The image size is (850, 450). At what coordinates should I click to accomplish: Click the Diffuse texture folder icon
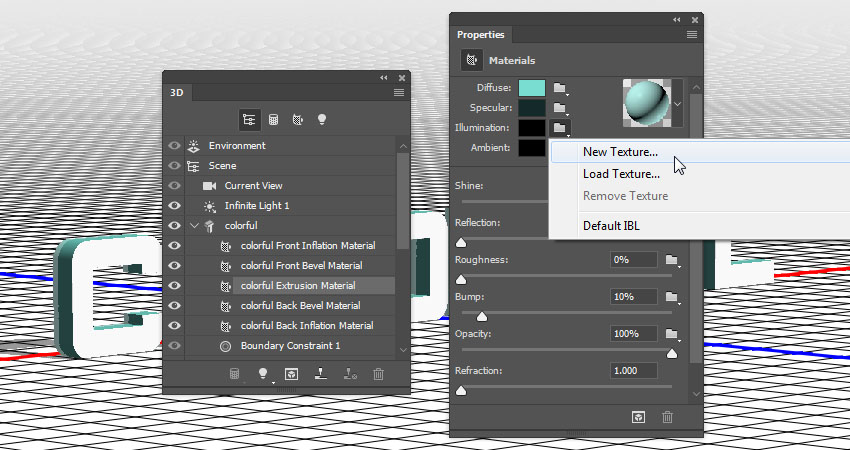point(560,89)
